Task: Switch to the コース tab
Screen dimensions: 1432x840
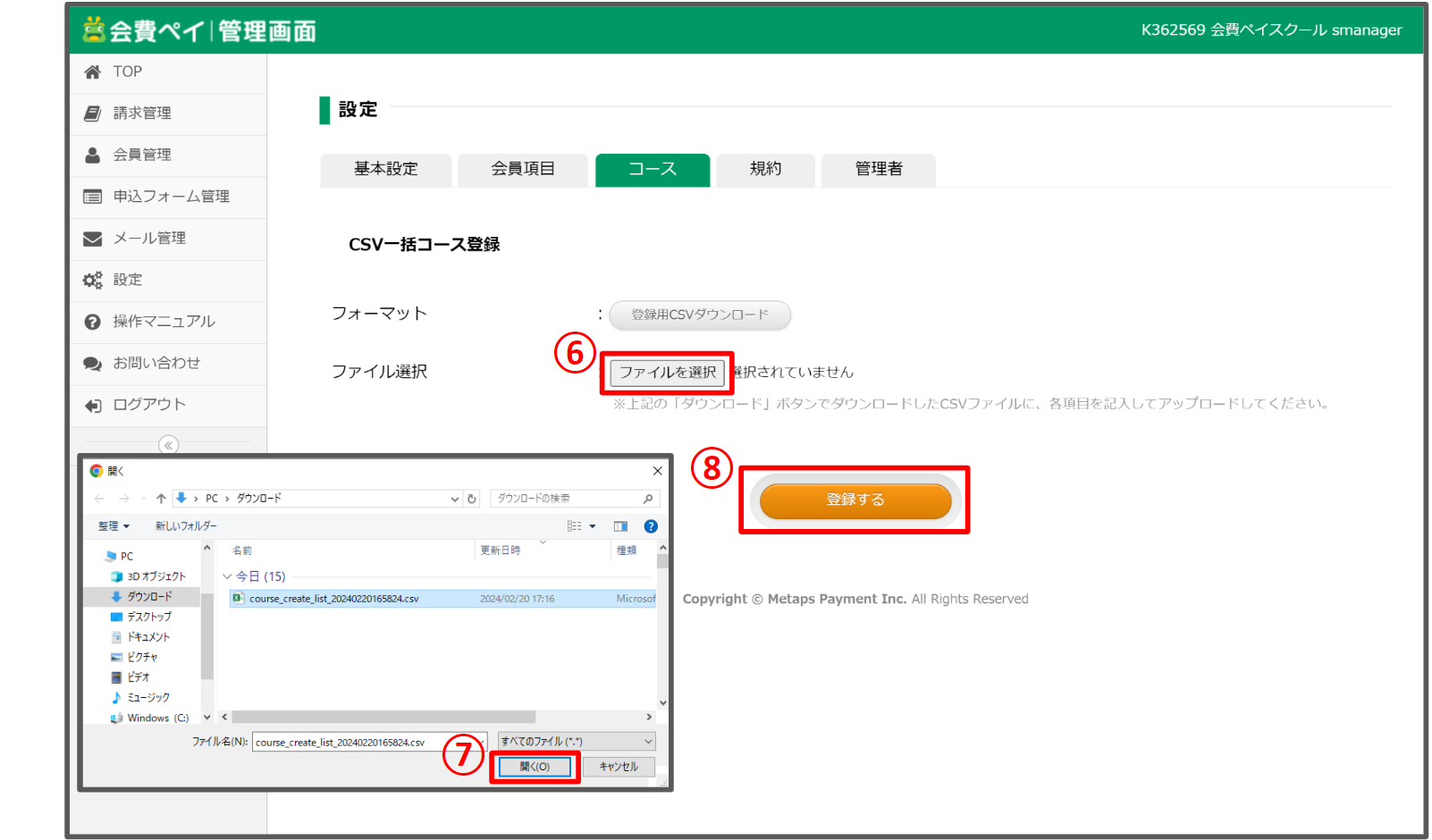Action: coord(652,170)
